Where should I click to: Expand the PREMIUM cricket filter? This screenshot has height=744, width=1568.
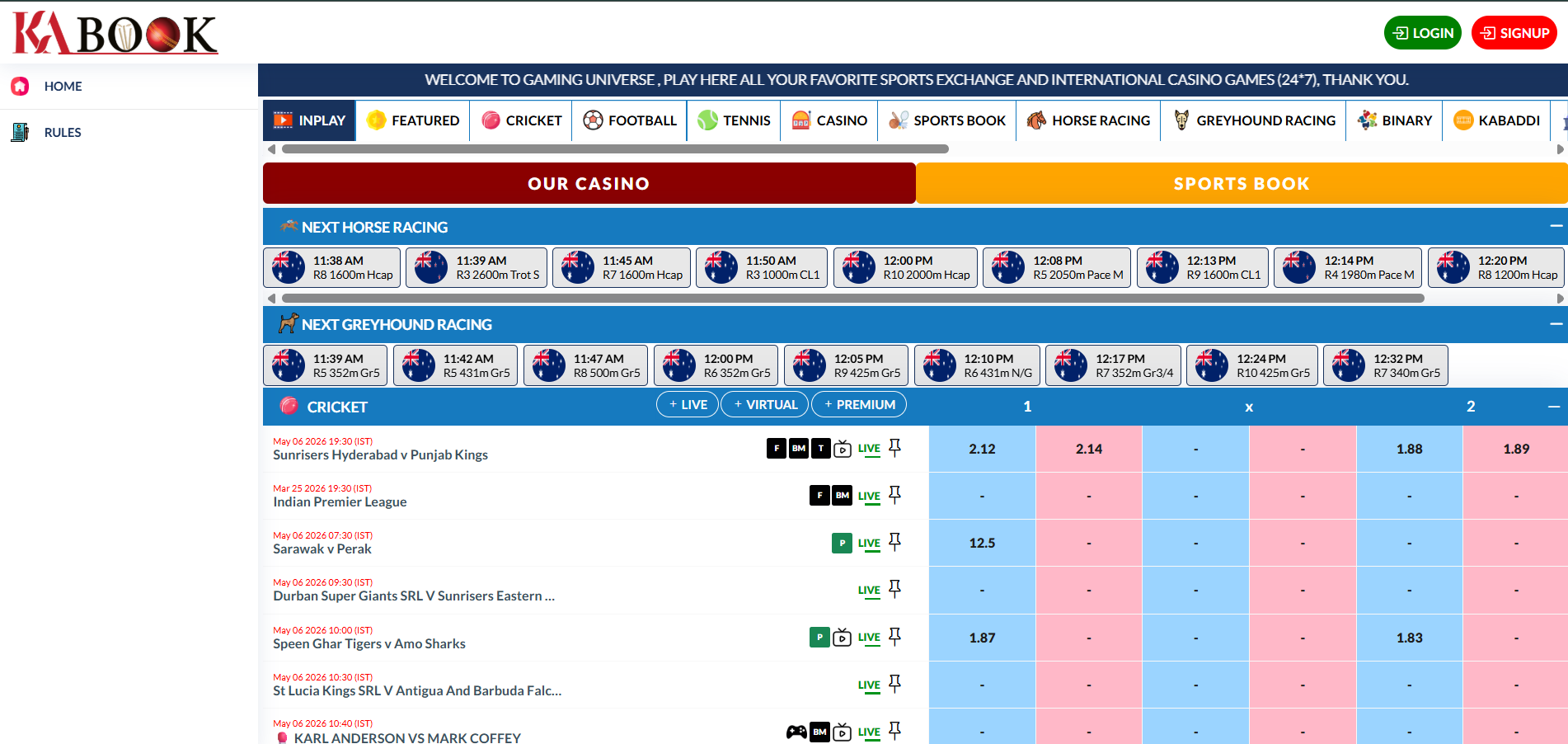tap(859, 404)
